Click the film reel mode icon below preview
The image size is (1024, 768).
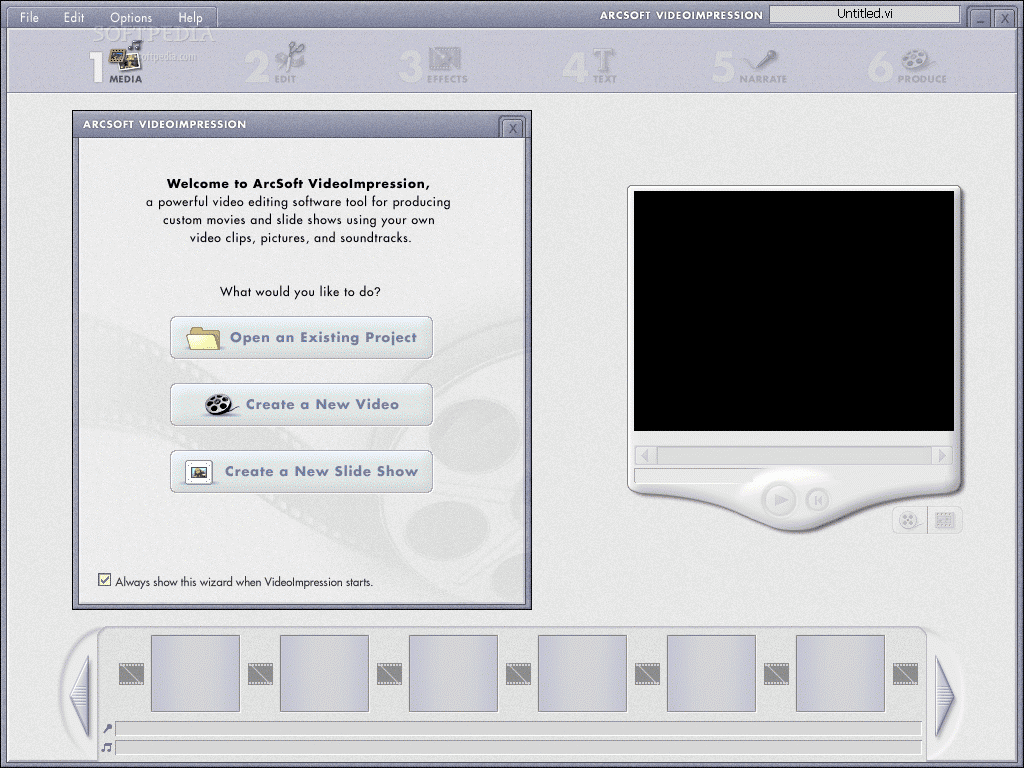click(x=910, y=520)
